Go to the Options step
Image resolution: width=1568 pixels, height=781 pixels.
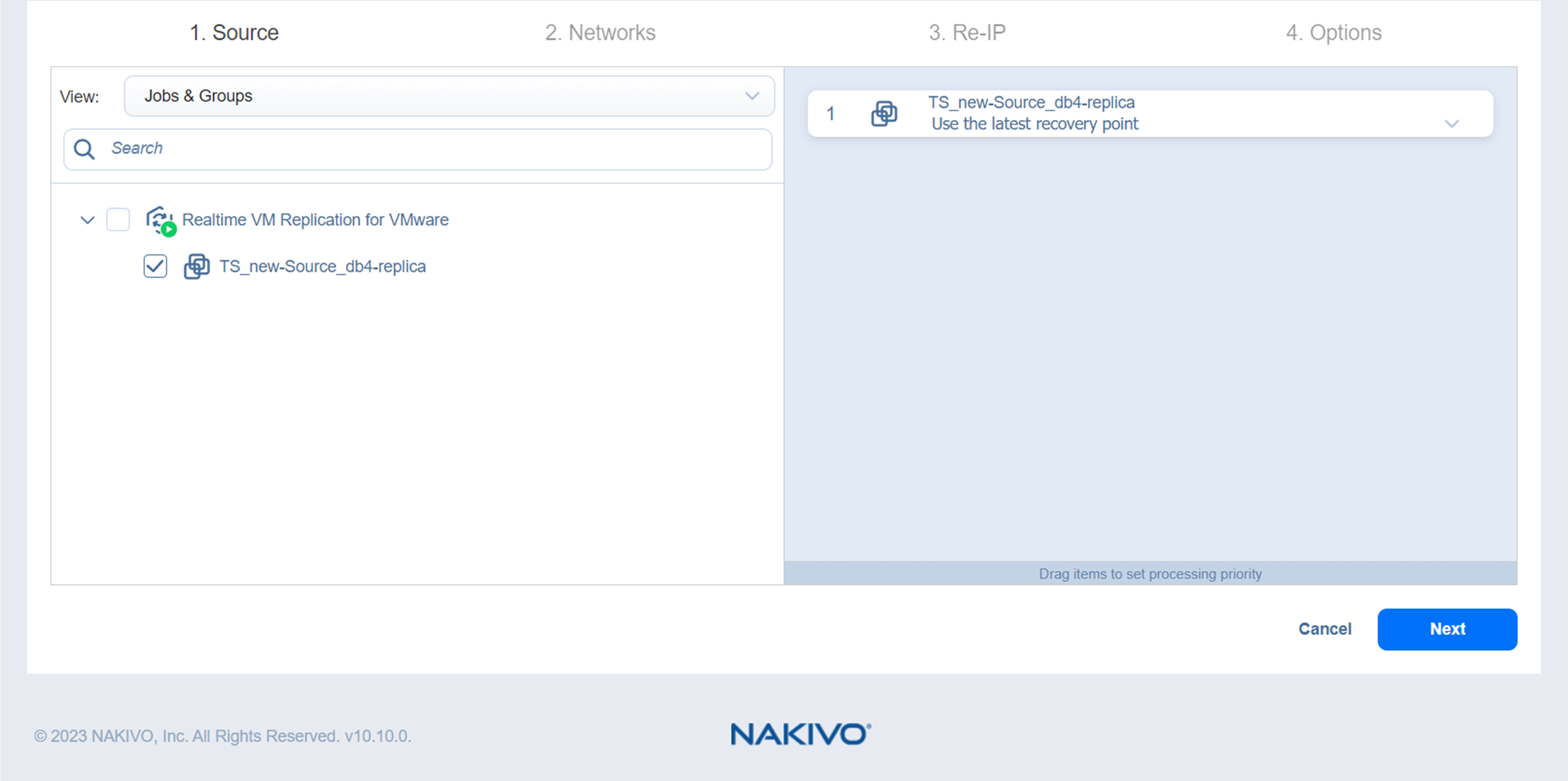click(x=1334, y=32)
